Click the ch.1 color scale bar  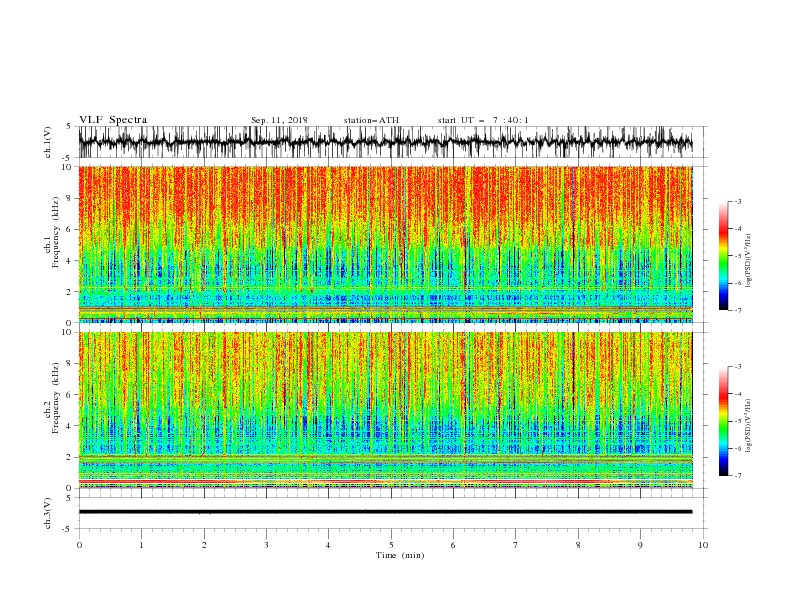(723, 256)
